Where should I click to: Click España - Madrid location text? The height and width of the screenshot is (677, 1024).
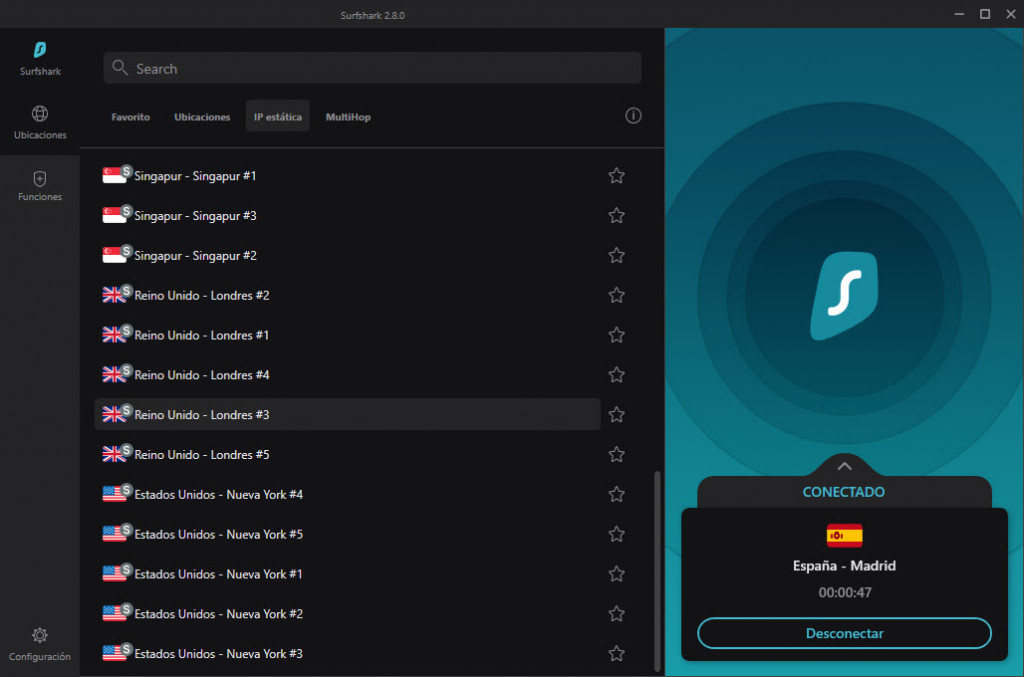[844, 566]
